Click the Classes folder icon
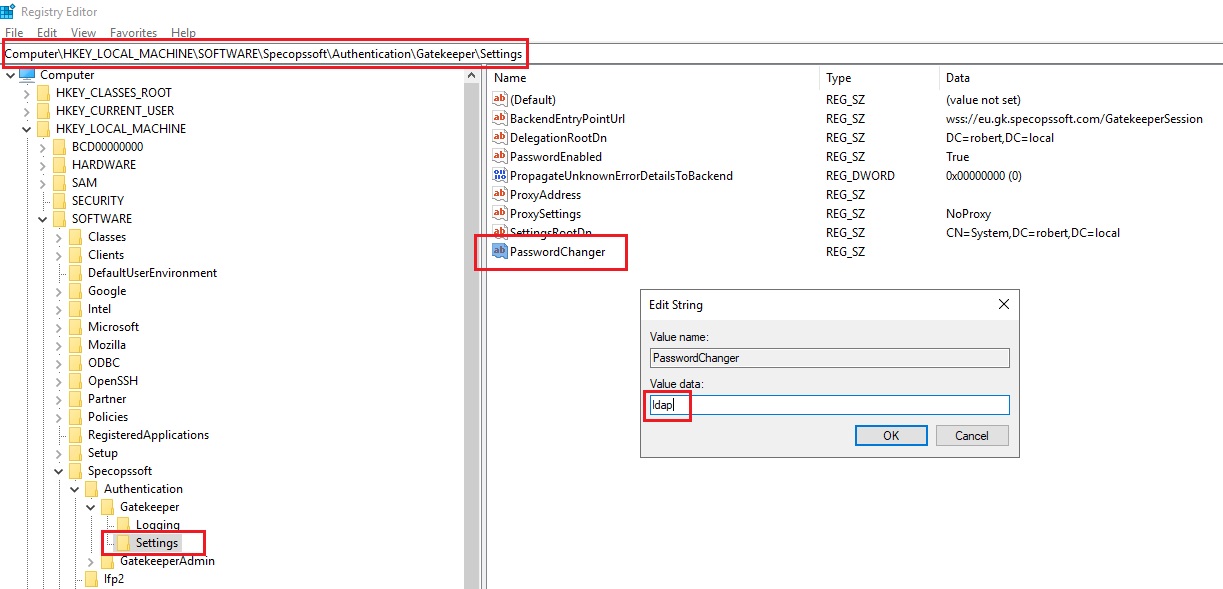Image resolution: width=1223 pixels, height=589 pixels. click(x=75, y=237)
